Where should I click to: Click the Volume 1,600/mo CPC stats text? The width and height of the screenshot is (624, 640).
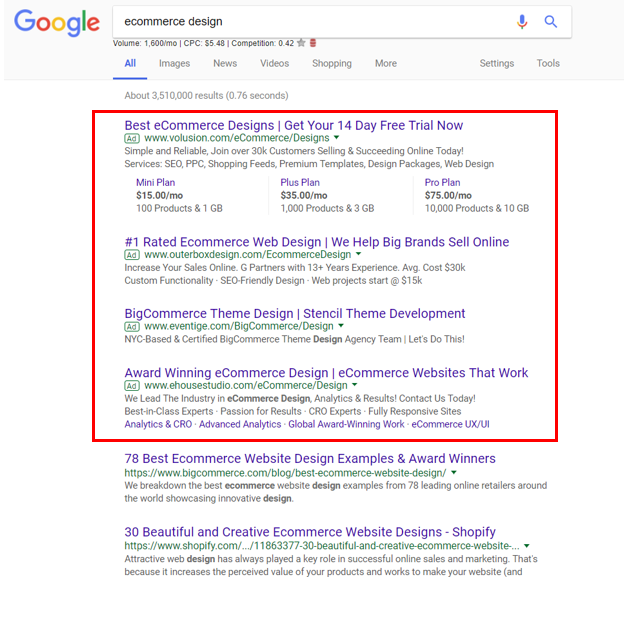click(203, 43)
